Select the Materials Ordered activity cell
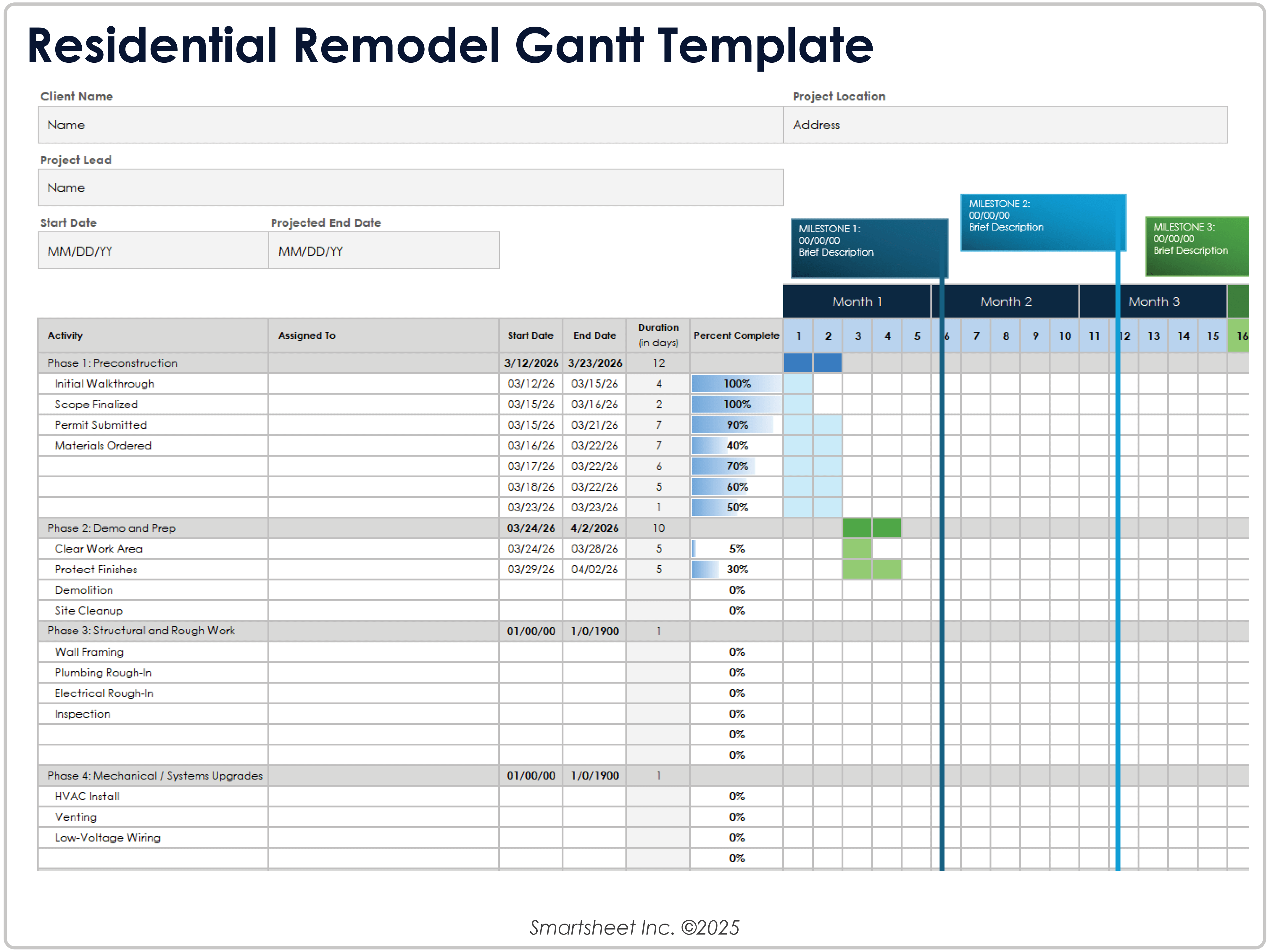Image resolution: width=1270 pixels, height=952 pixels. (x=153, y=446)
